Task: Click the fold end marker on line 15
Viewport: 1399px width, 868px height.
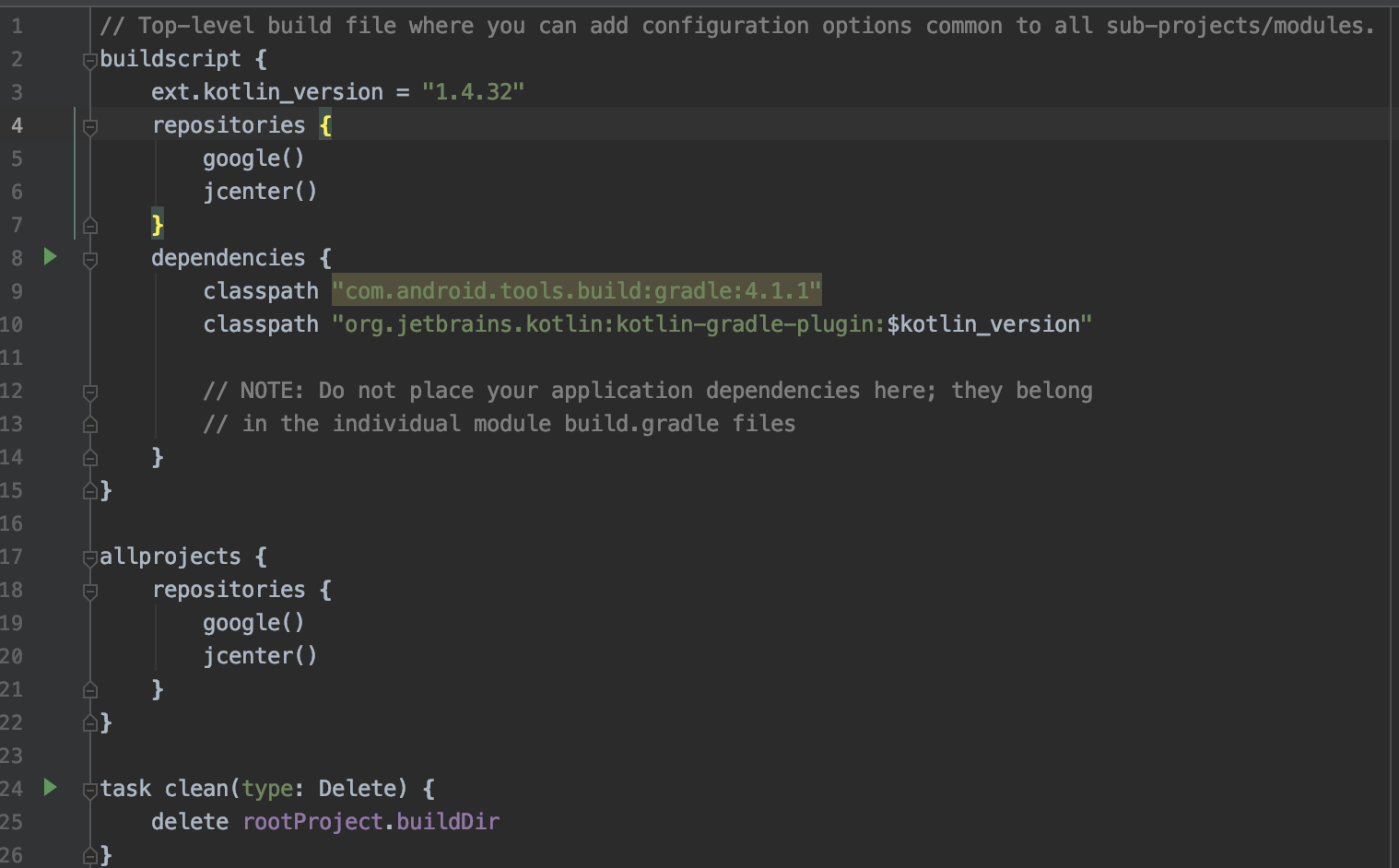Action: (x=90, y=490)
